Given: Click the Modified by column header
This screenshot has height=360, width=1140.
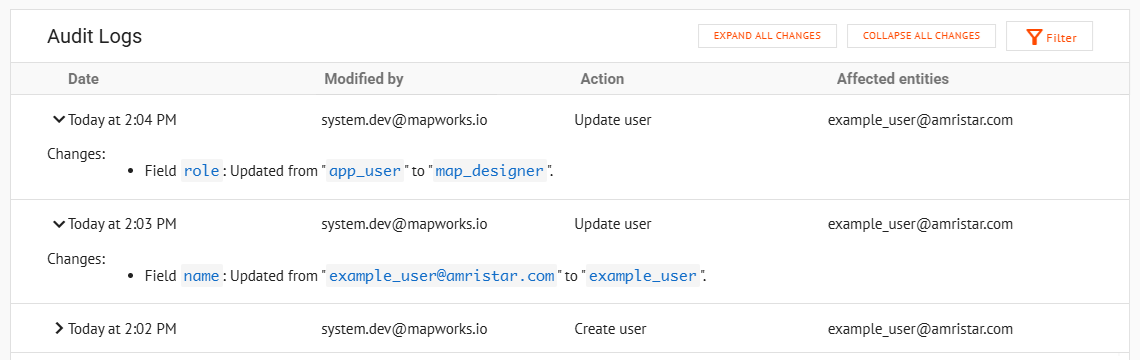Looking at the screenshot, I should point(364,79).
